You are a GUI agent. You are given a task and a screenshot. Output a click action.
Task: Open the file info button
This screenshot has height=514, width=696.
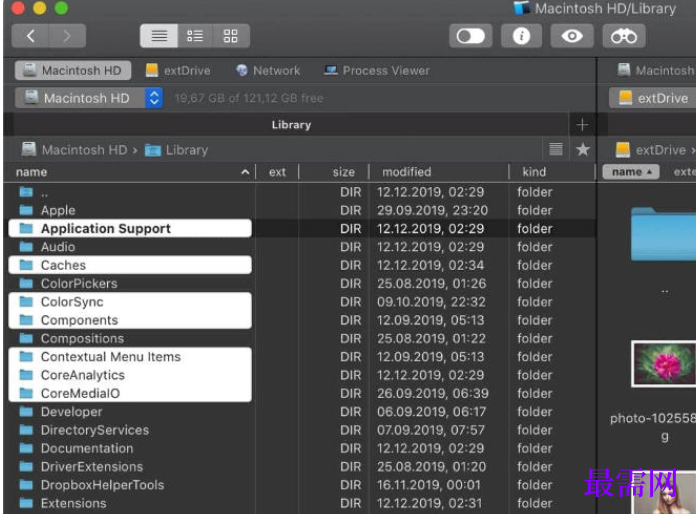click(x=521, y=36)
